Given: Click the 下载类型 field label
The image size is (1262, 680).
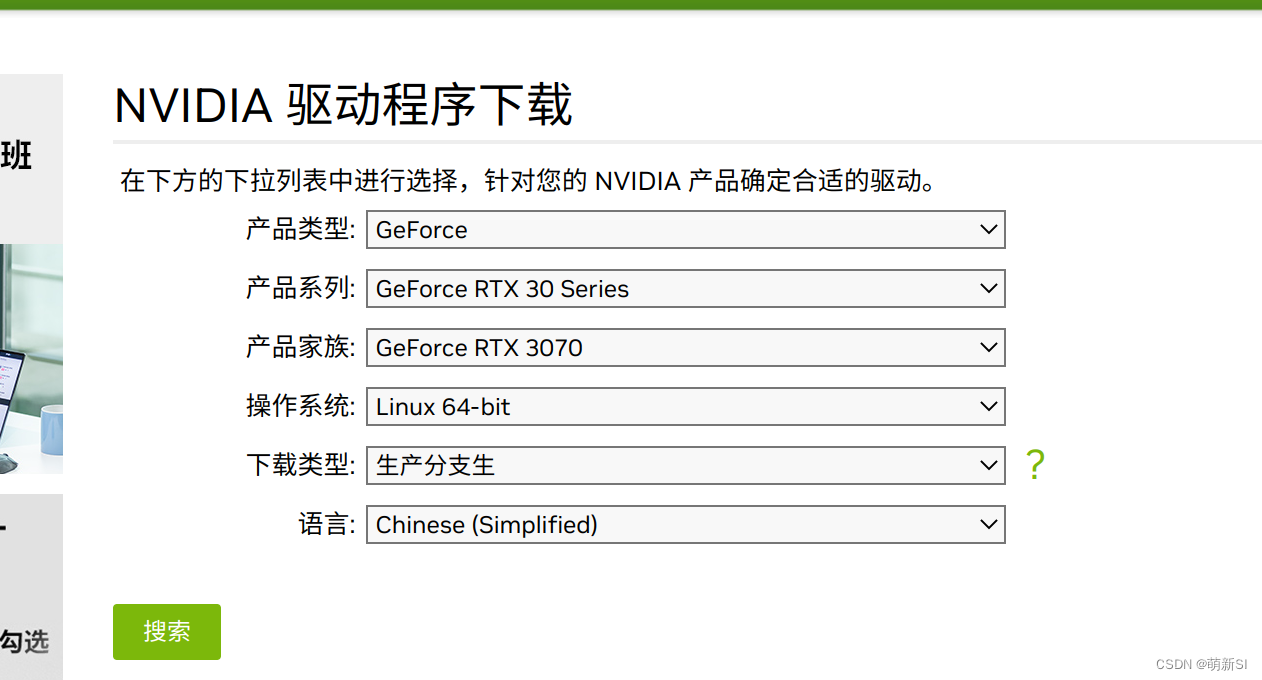Looking at the screenshot, I should [300, 465].
